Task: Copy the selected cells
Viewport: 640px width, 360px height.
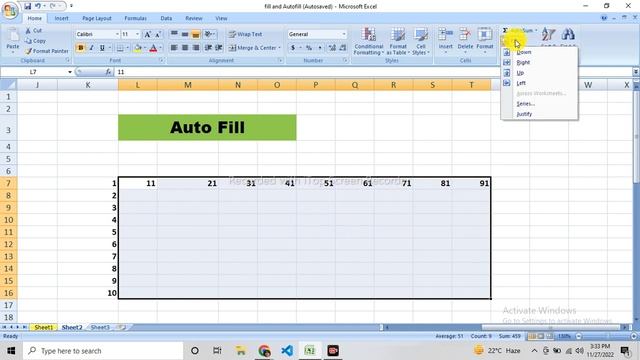Action: [x=35, y=41]
